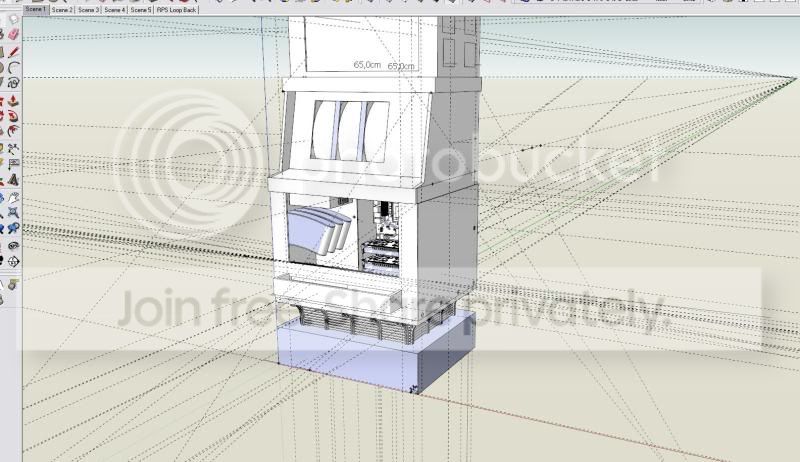Select the RPS Loop Back scene tab

[176, 10]
